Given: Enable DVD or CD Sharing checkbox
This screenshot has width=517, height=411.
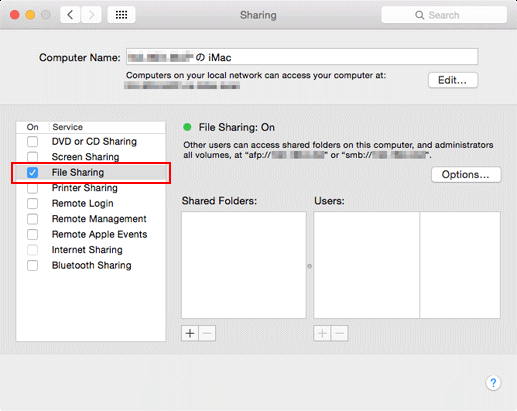Looking at the screenshot, I should coord(32,142).
